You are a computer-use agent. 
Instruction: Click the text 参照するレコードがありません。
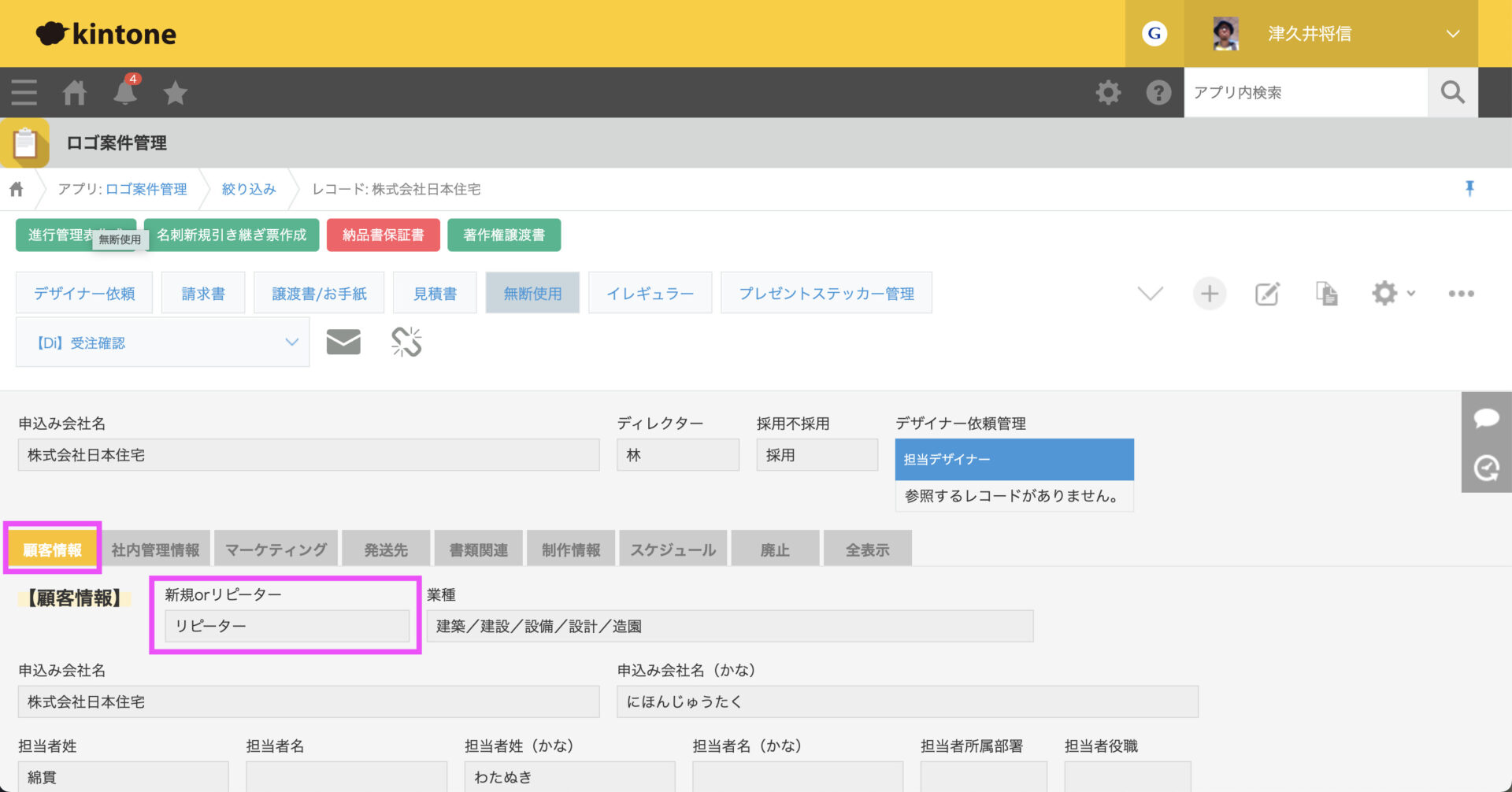point(1011,496)
